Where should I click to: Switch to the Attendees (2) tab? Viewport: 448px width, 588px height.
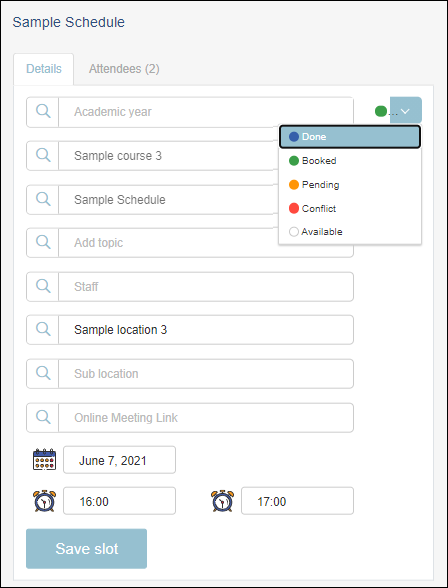(x=124, y=69)
